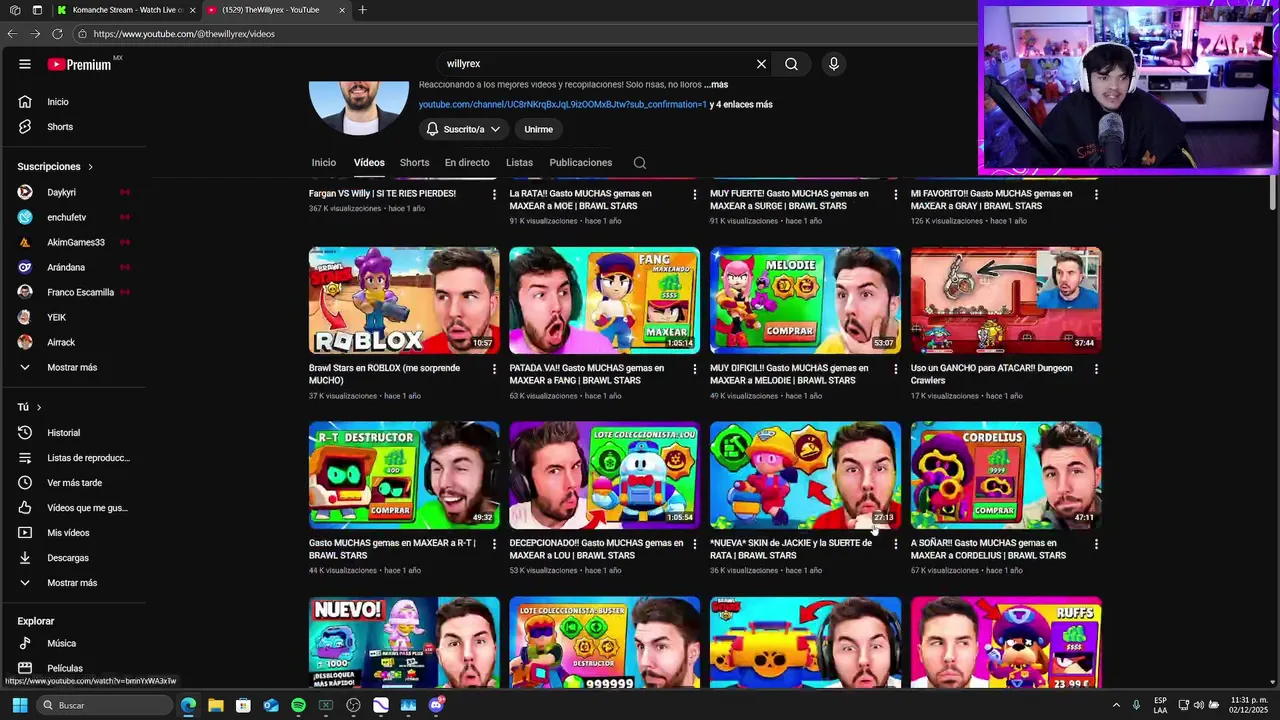Reload the page with the refresh button

point(58,34)
